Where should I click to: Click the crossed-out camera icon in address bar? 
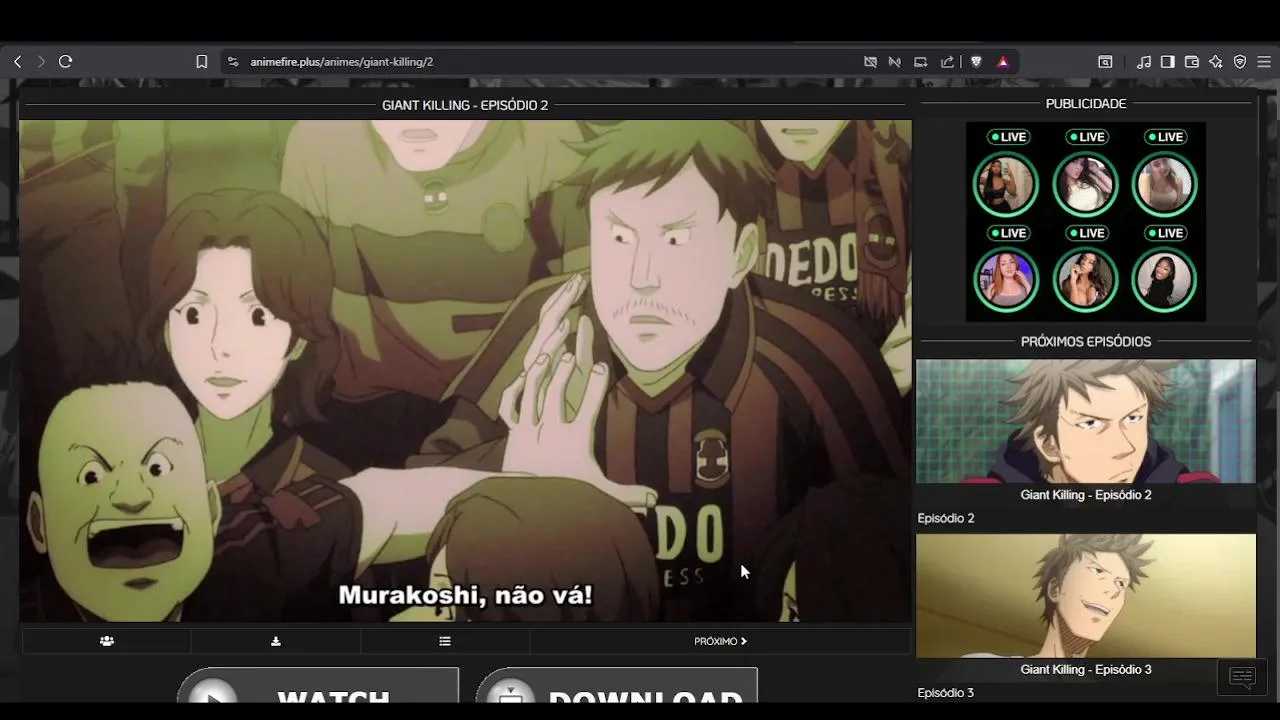pos(871,62)
